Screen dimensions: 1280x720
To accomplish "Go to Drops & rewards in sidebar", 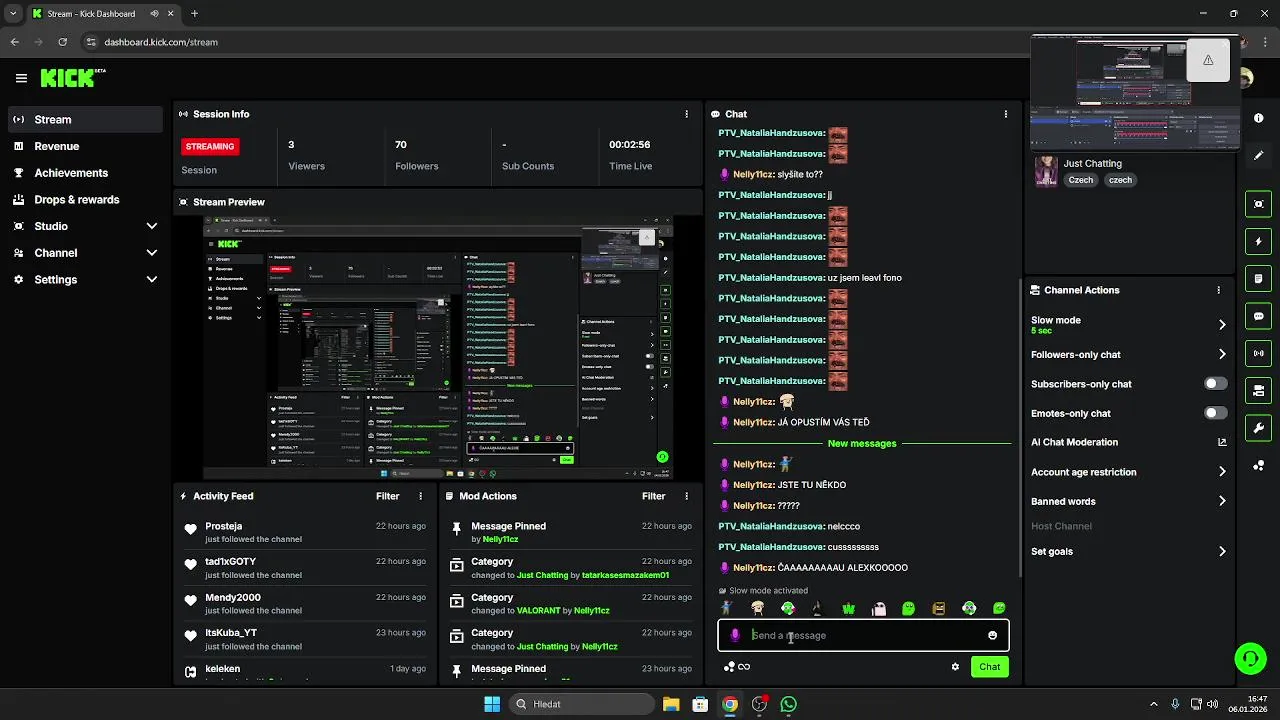I will pos(85,200).
